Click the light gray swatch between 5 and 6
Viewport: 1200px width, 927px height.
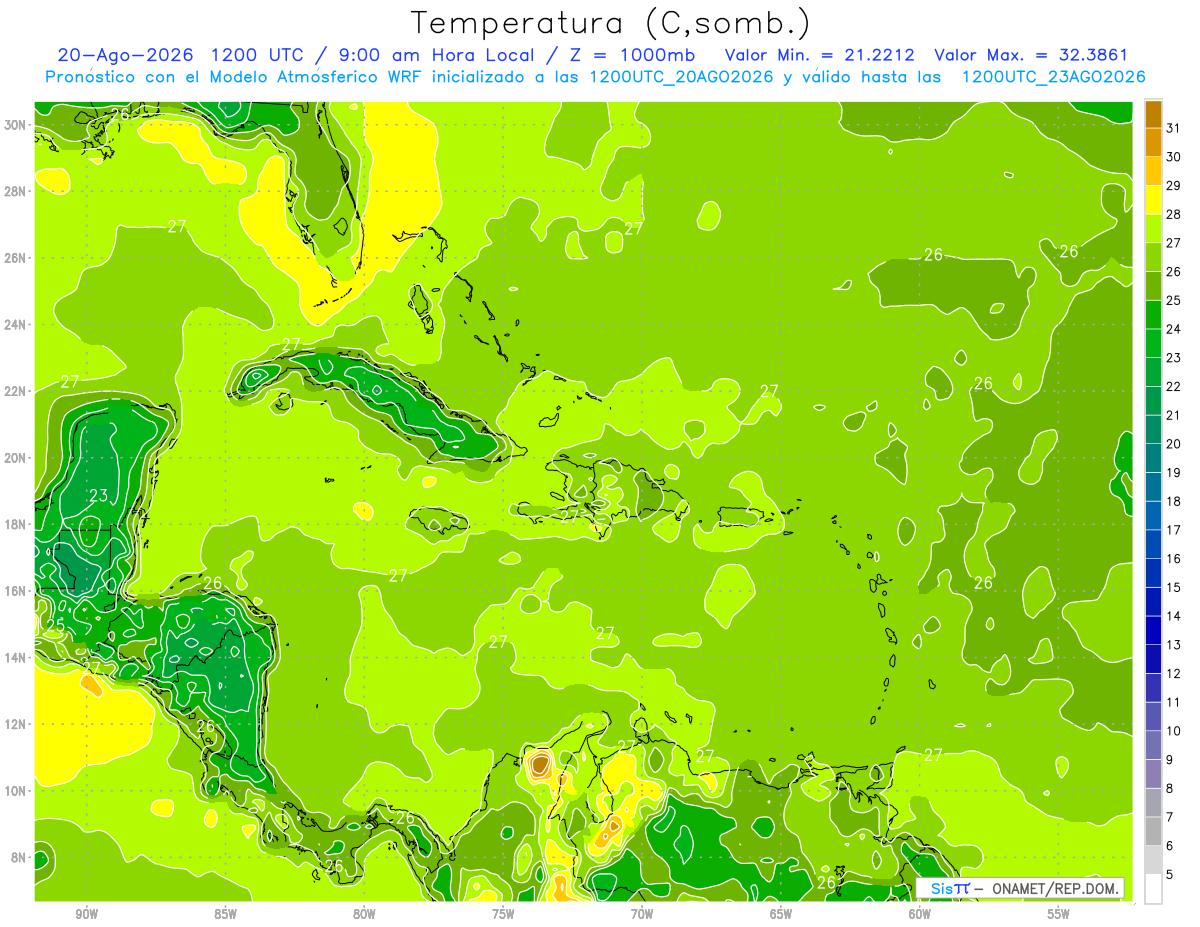click(x=1153, y=860)
